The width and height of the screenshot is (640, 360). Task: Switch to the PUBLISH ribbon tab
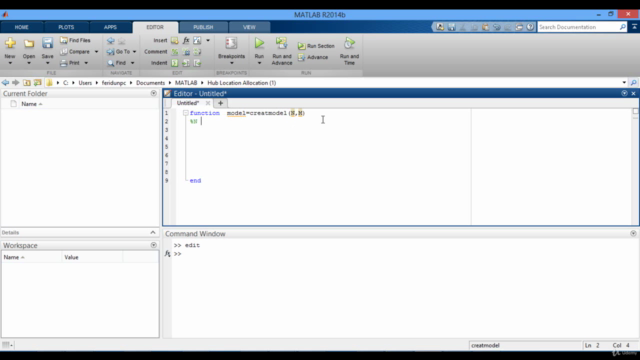pyautogui.click(x=203, y=27)
